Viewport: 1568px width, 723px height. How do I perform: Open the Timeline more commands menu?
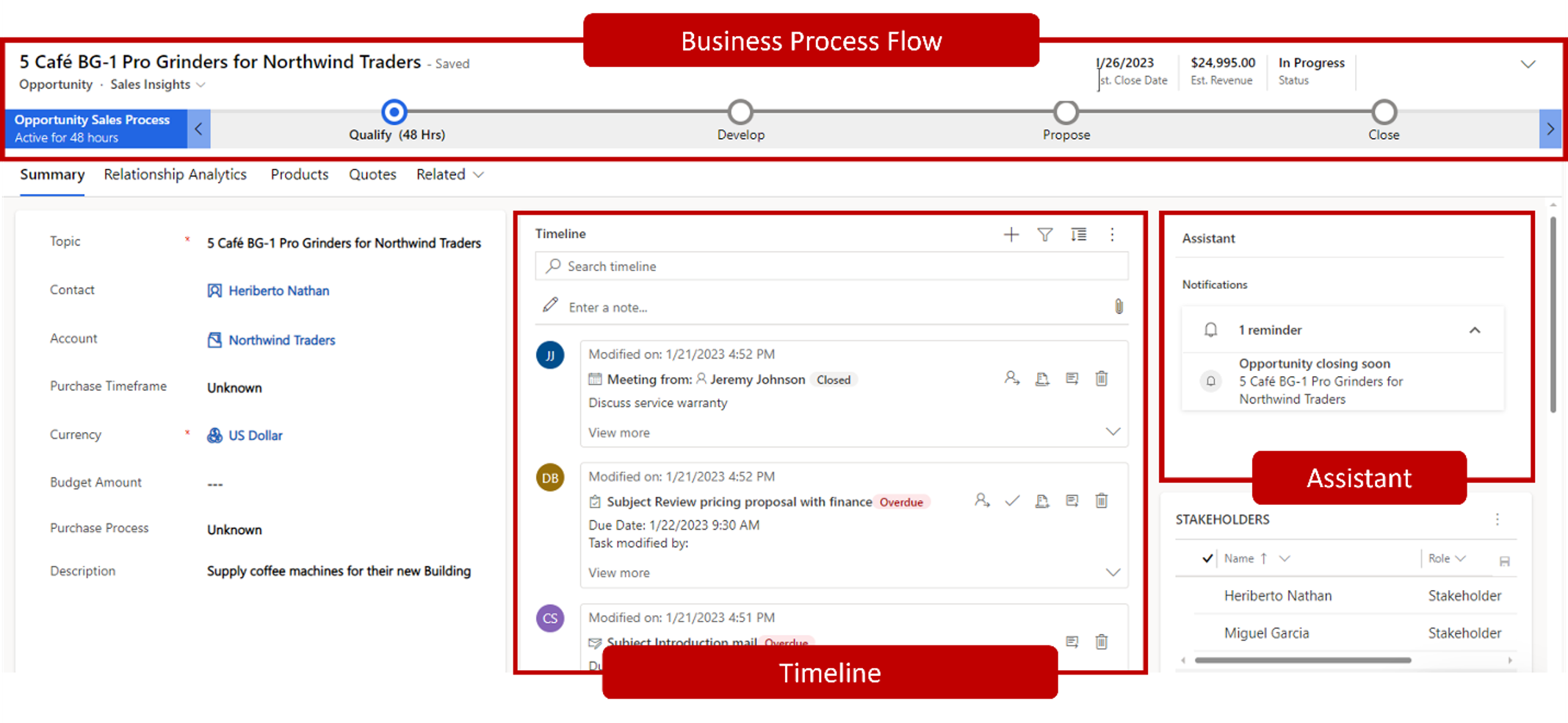(x=1112, y=234)
